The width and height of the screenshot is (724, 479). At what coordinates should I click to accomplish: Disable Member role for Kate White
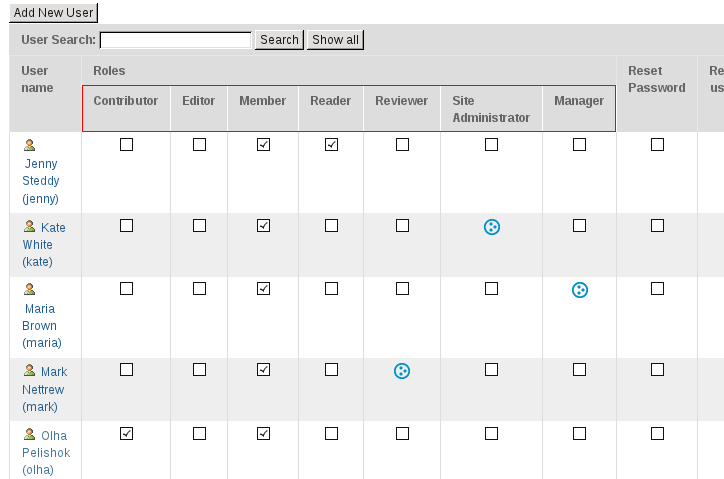point(264,225)
